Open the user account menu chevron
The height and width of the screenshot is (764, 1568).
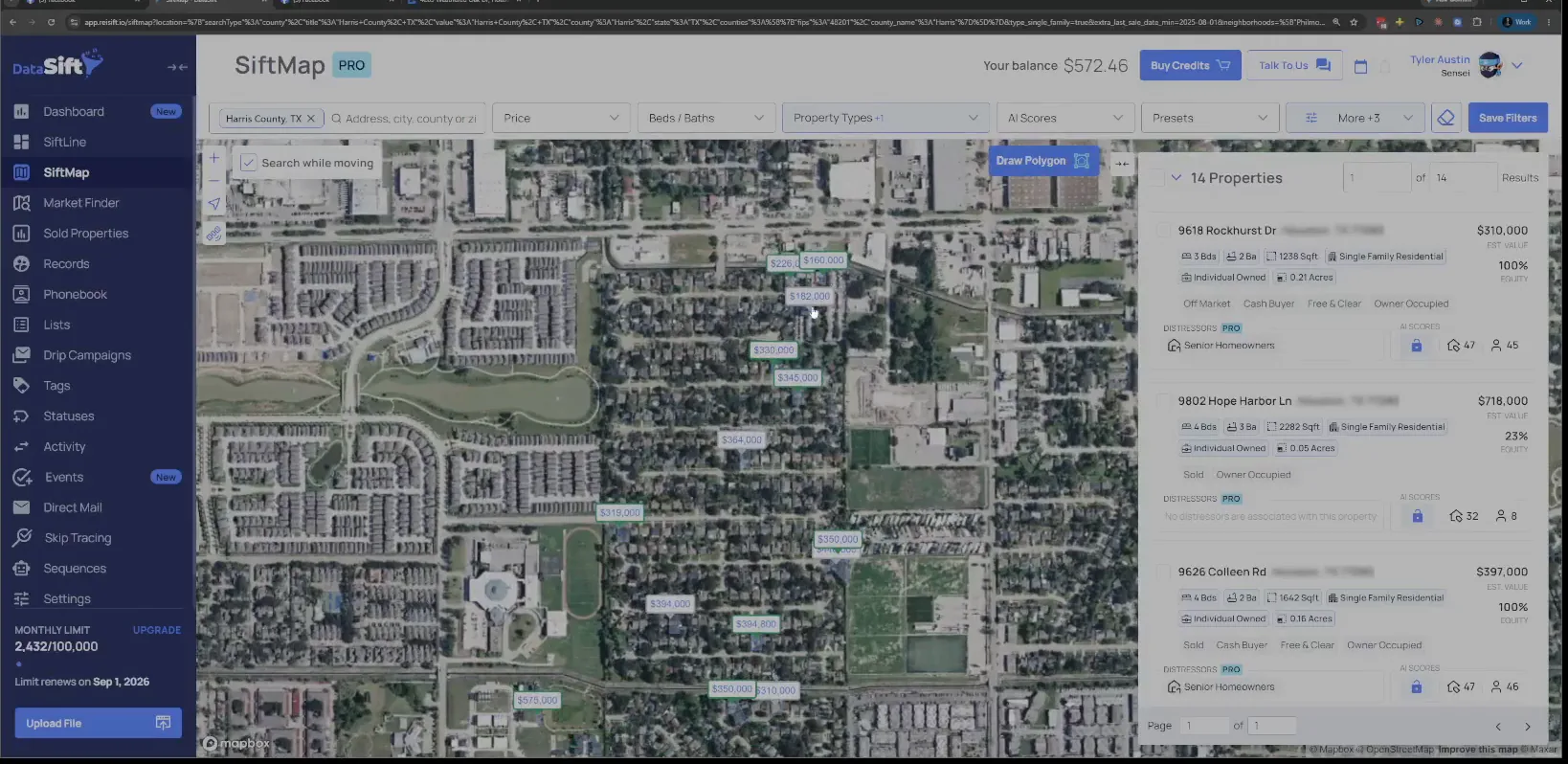tap(1517, 66)
